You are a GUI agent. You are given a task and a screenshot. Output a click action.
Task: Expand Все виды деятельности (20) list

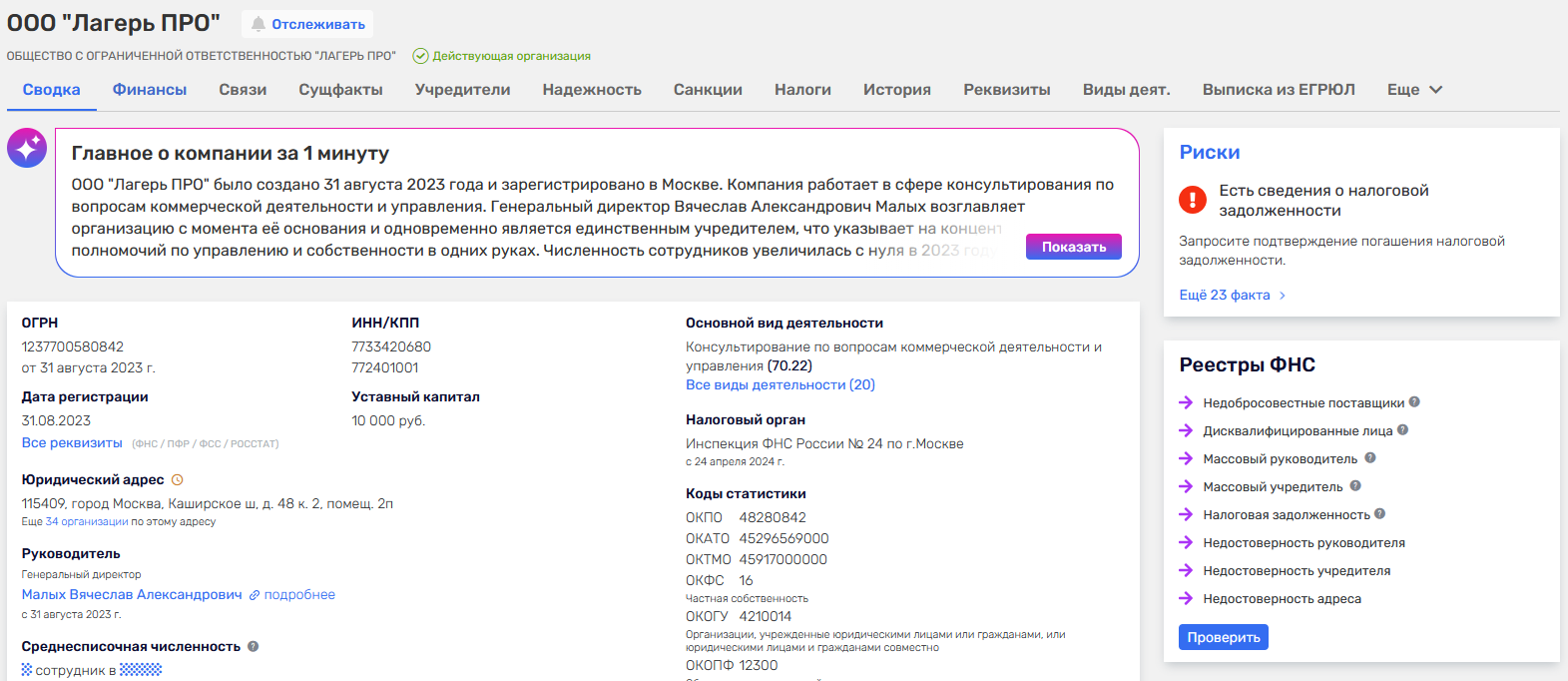[x=780, y=385]
